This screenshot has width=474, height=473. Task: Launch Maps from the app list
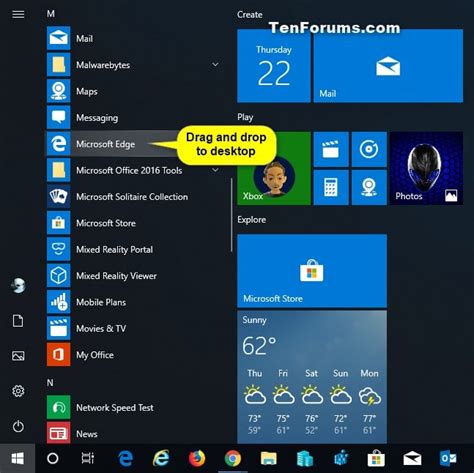pos(133,91)
